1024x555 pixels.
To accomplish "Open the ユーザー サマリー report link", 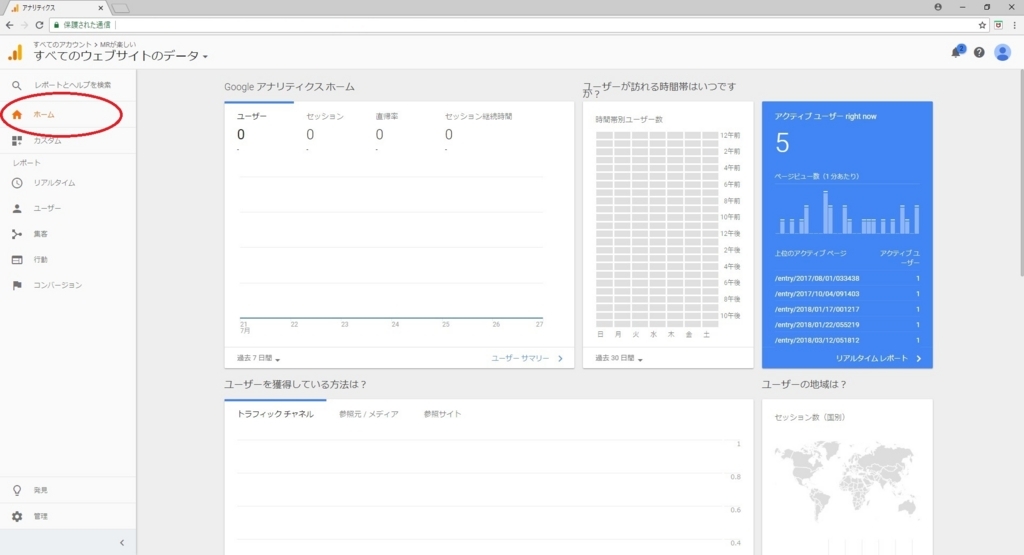I will tap(526, 358).
